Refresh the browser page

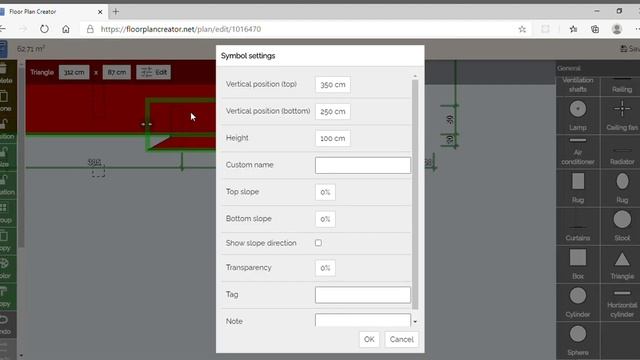pos(44,29)
